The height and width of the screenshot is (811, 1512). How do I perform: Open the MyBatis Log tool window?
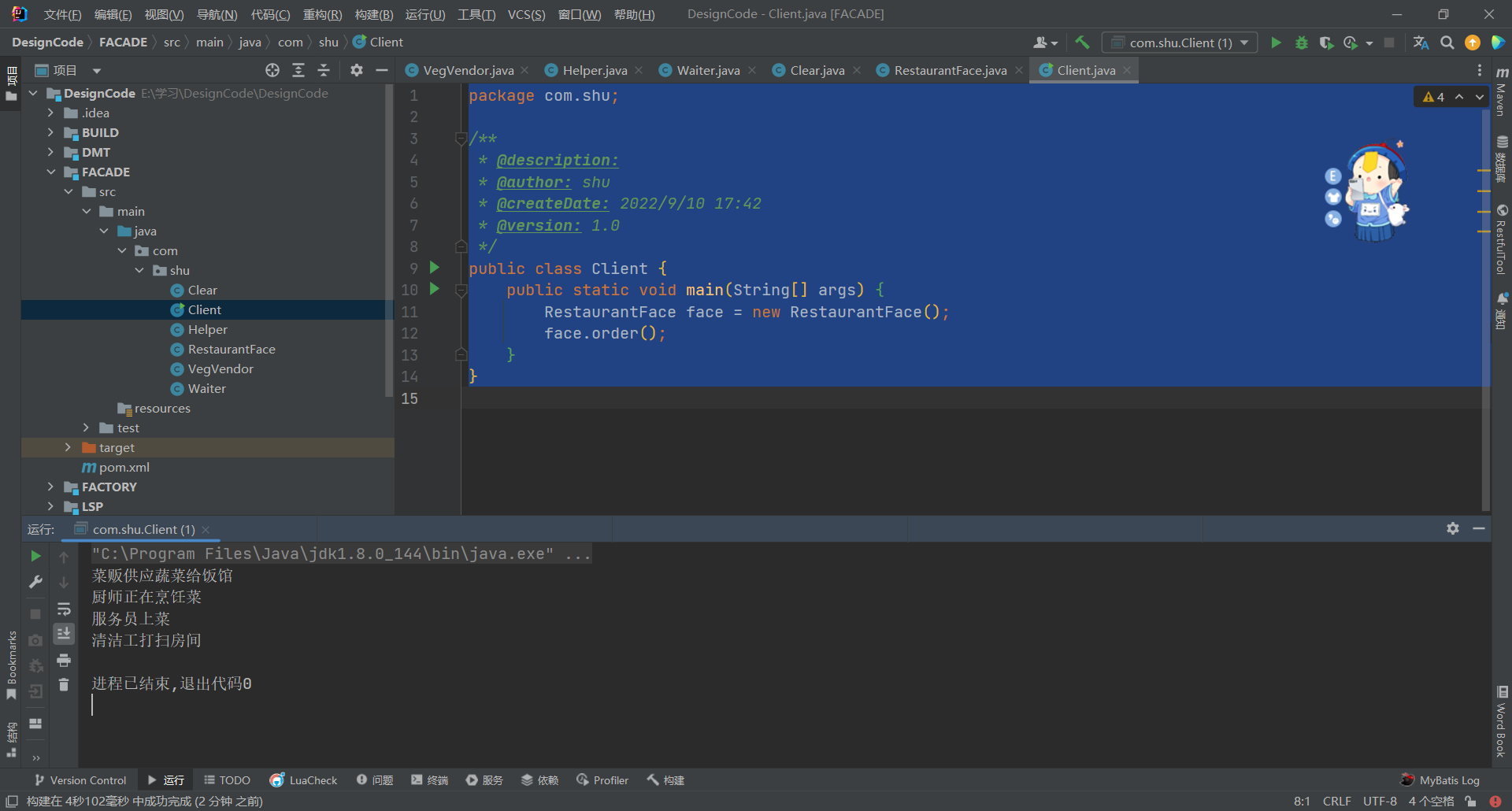(1440, 780)
